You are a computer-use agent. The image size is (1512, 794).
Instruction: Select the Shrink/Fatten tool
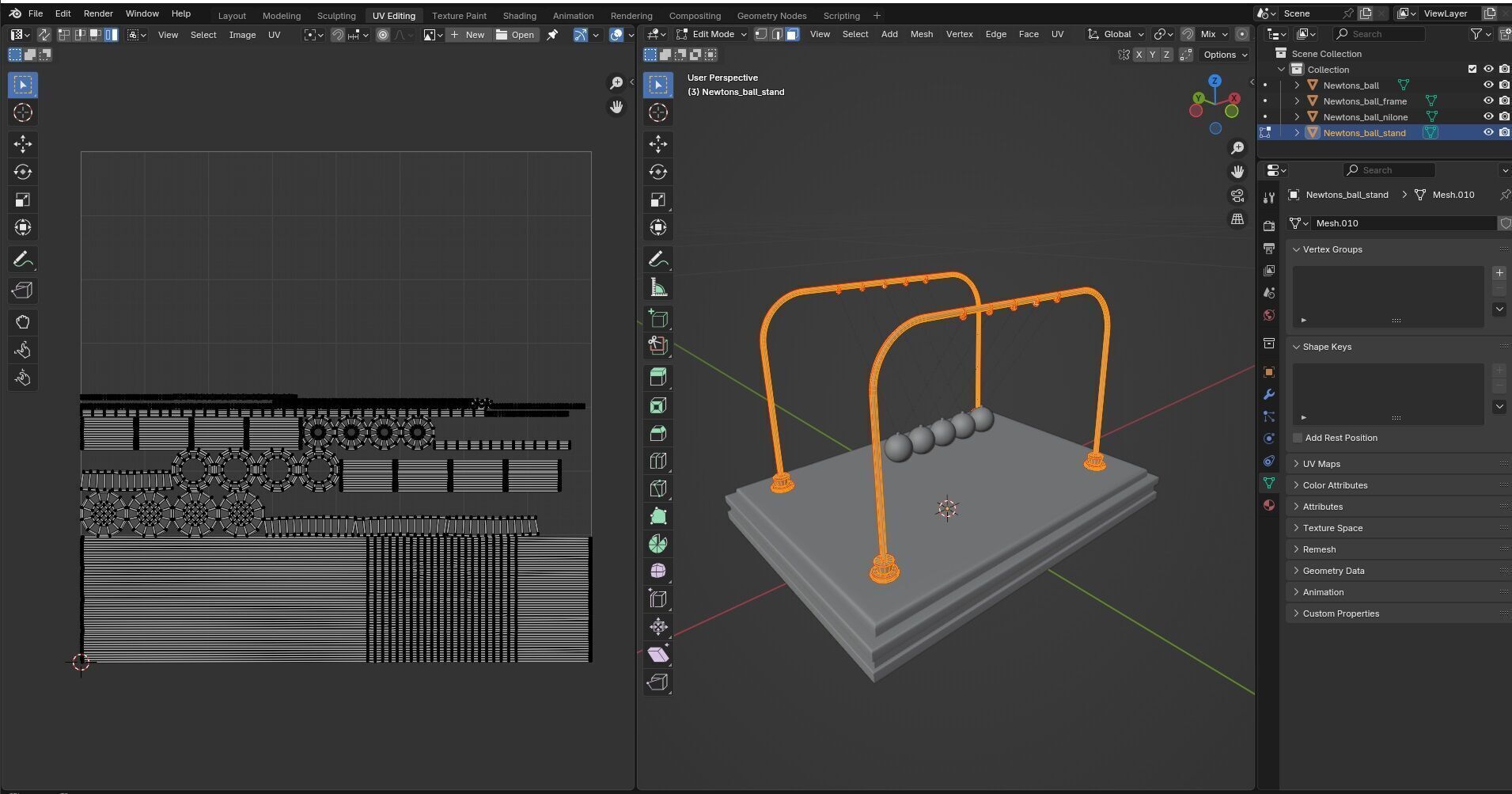click(657, 627)
